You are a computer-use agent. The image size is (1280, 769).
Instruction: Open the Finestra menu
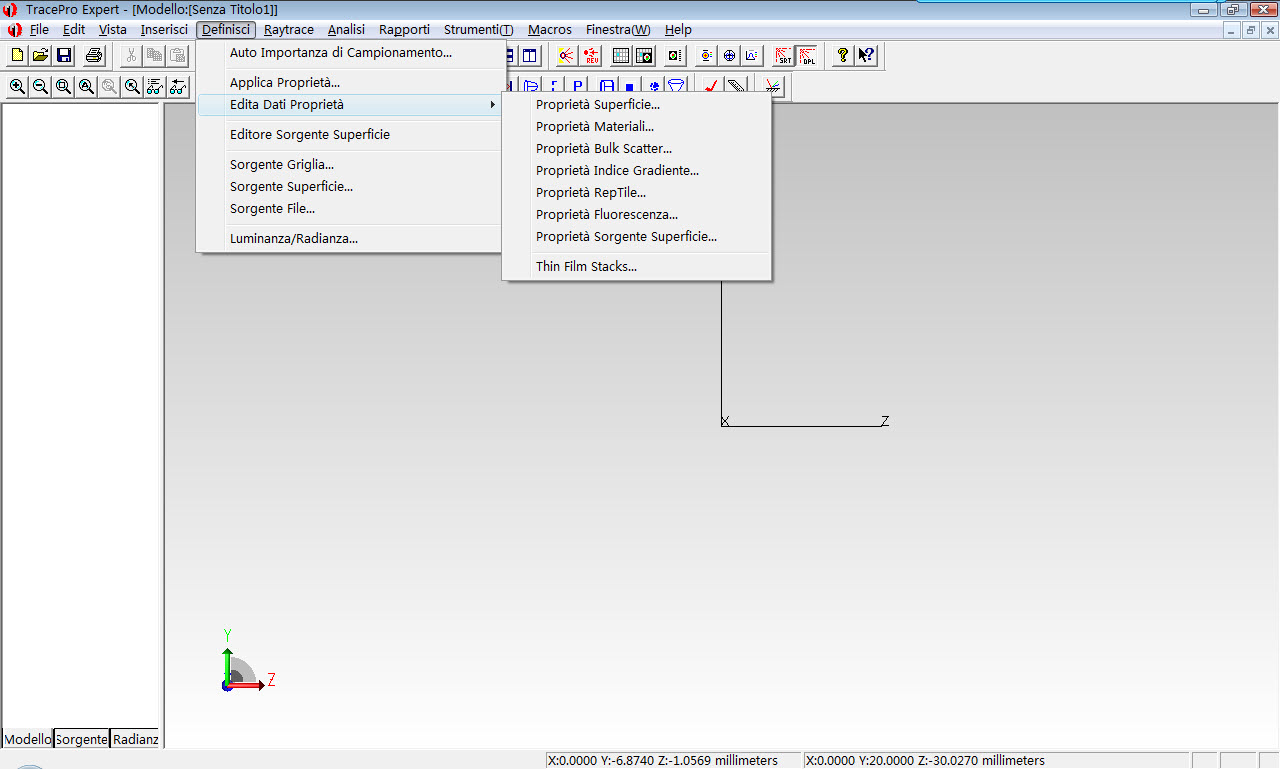(x=618, y=30)
